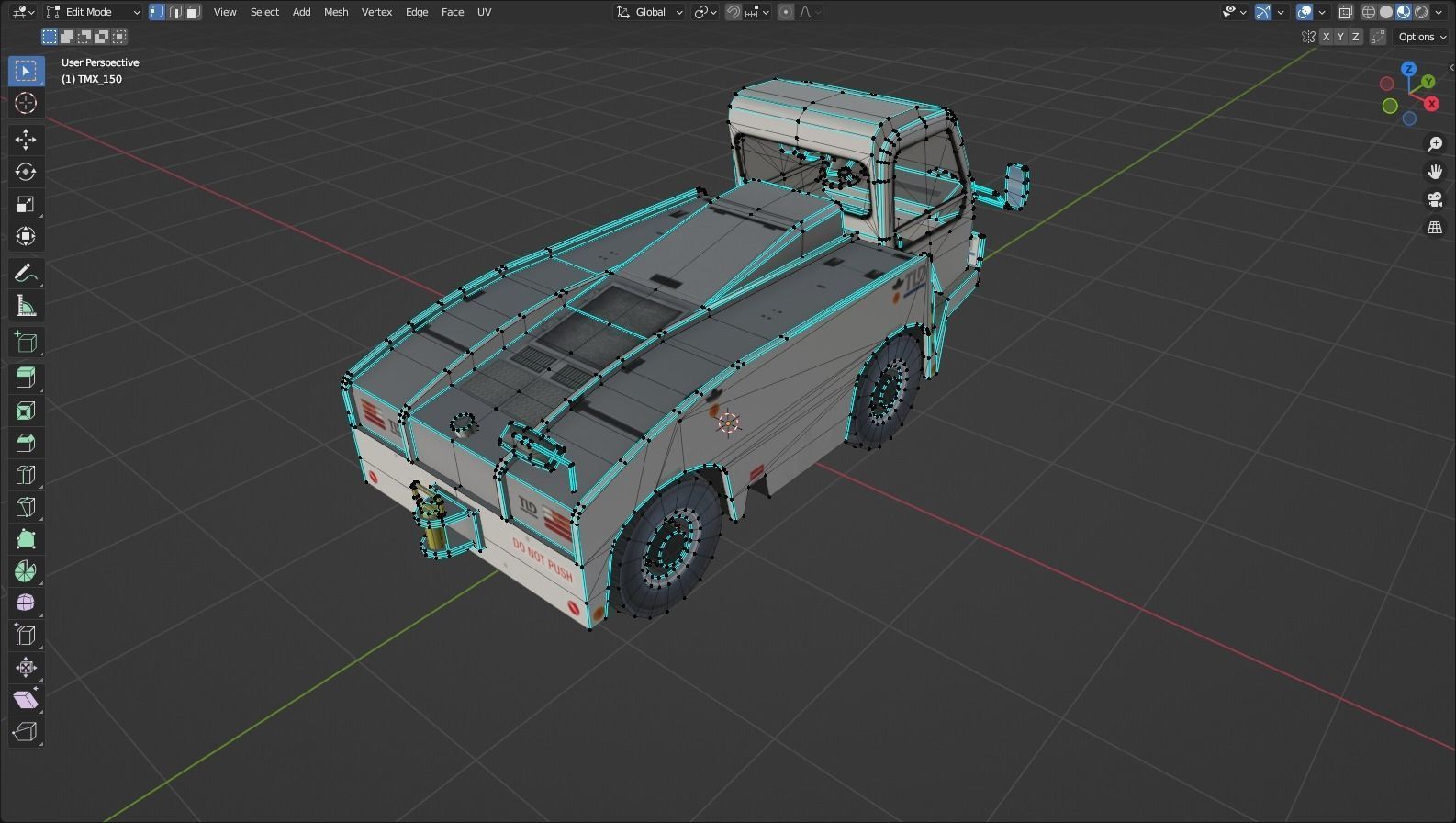Toggle X-ray mode
1456x823 pixels.
coord(1346,12)
